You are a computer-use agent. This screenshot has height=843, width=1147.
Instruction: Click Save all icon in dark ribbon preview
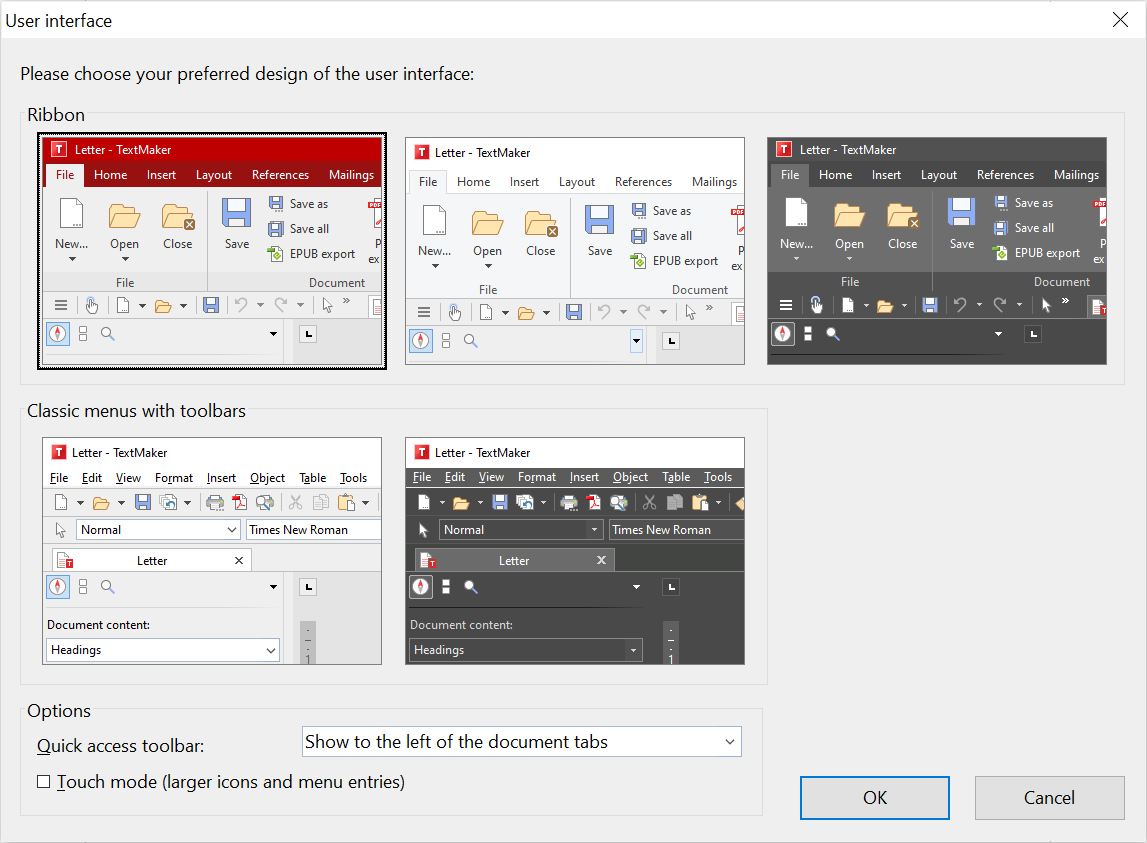[x=1001, y=228]
